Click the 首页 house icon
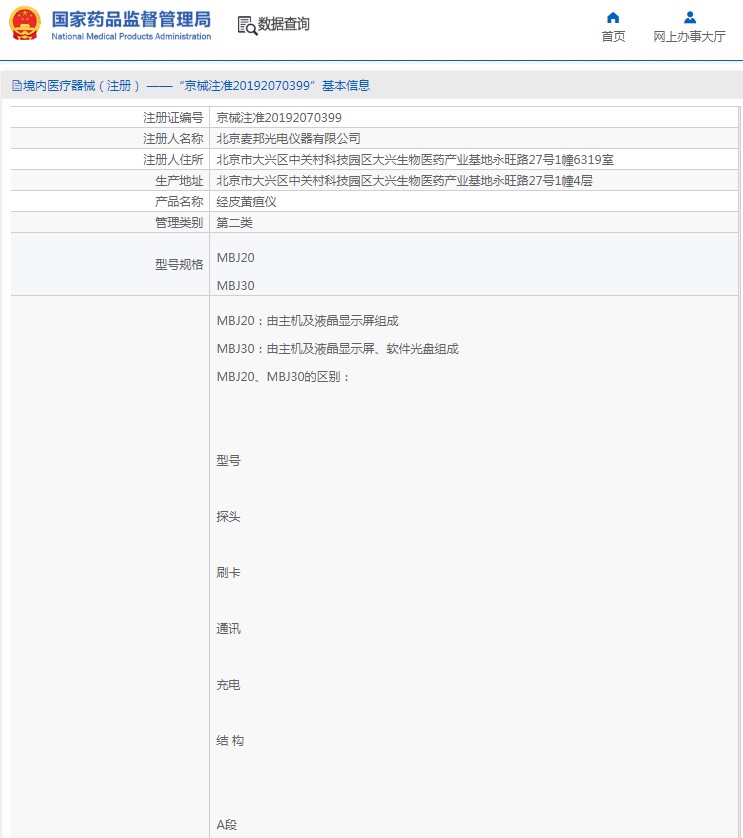 (x=613, y=17)
